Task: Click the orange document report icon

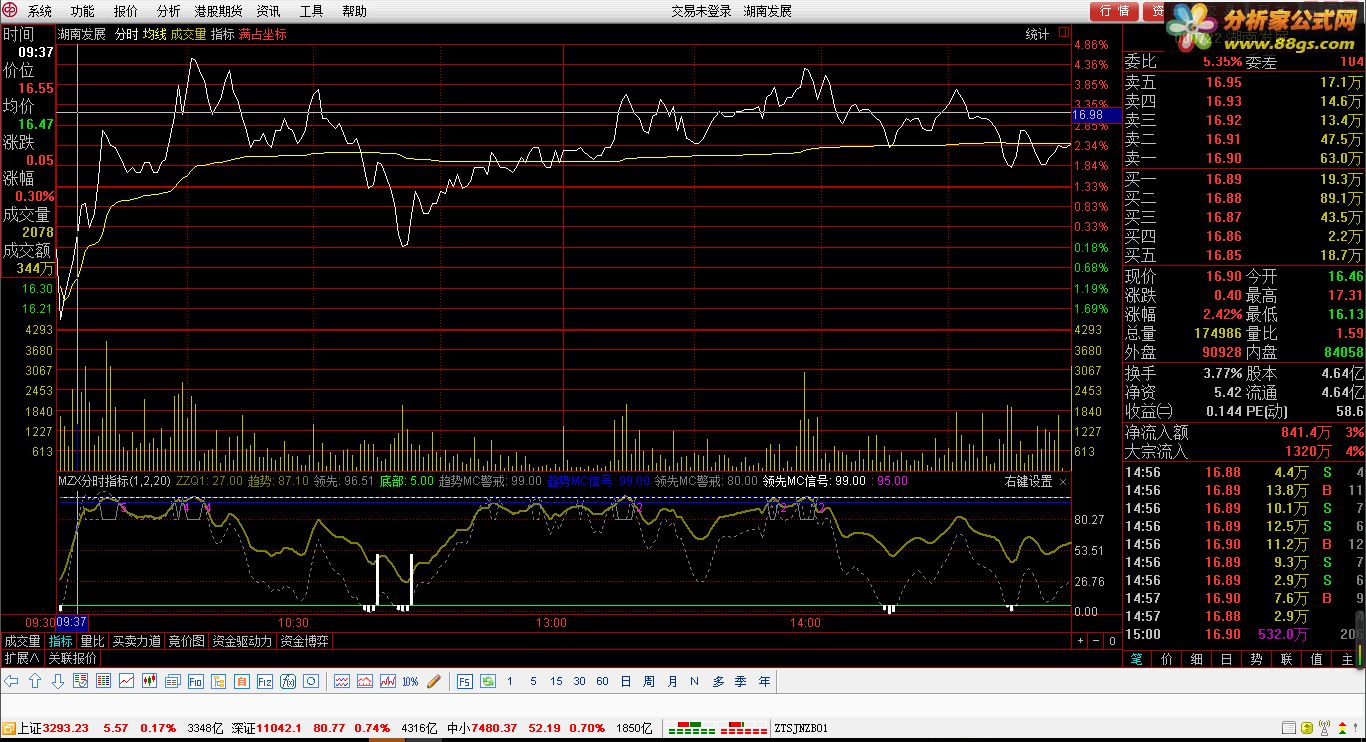Action: (x=241, y=681)
